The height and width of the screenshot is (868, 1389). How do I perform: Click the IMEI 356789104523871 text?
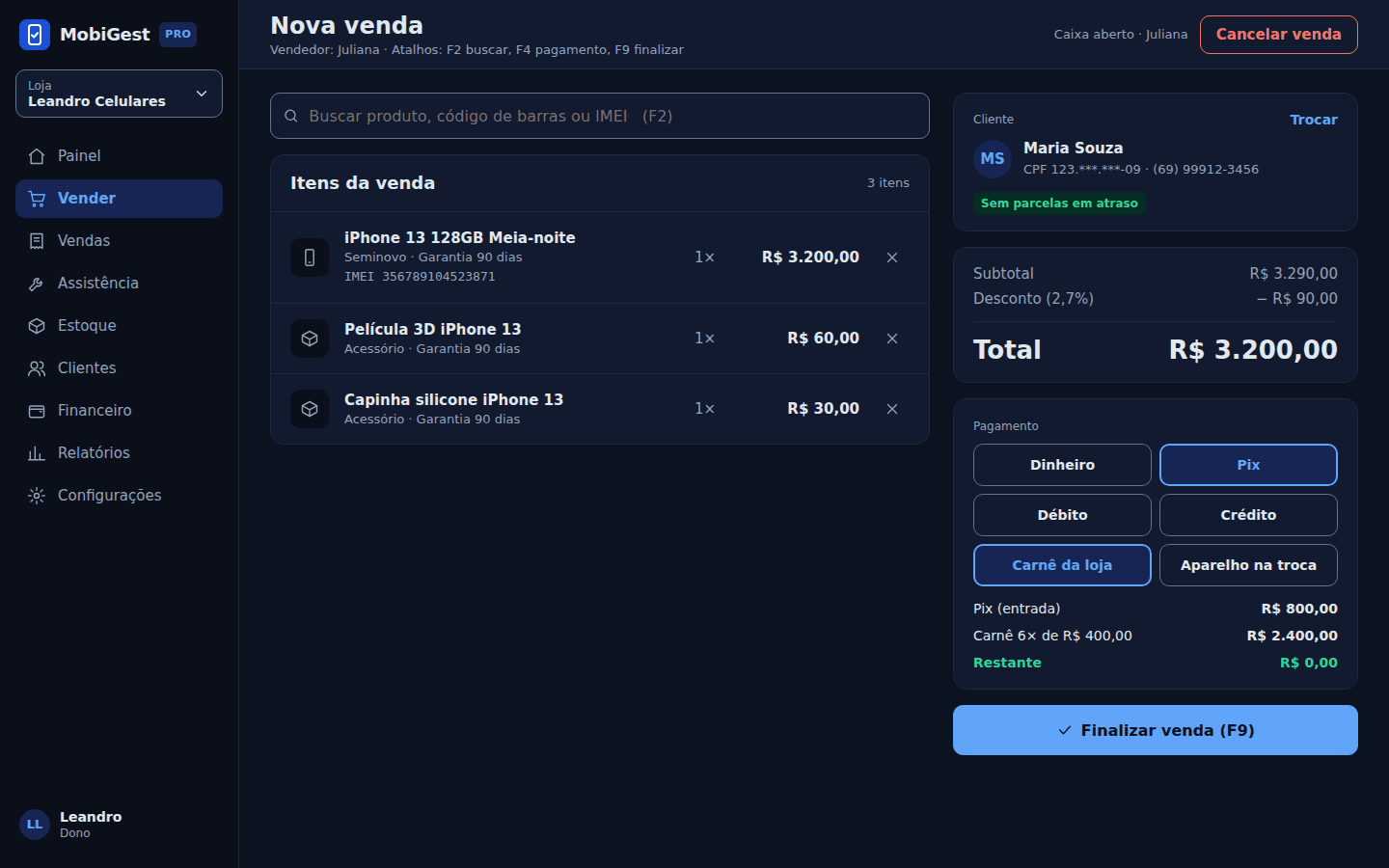point(420,277)
